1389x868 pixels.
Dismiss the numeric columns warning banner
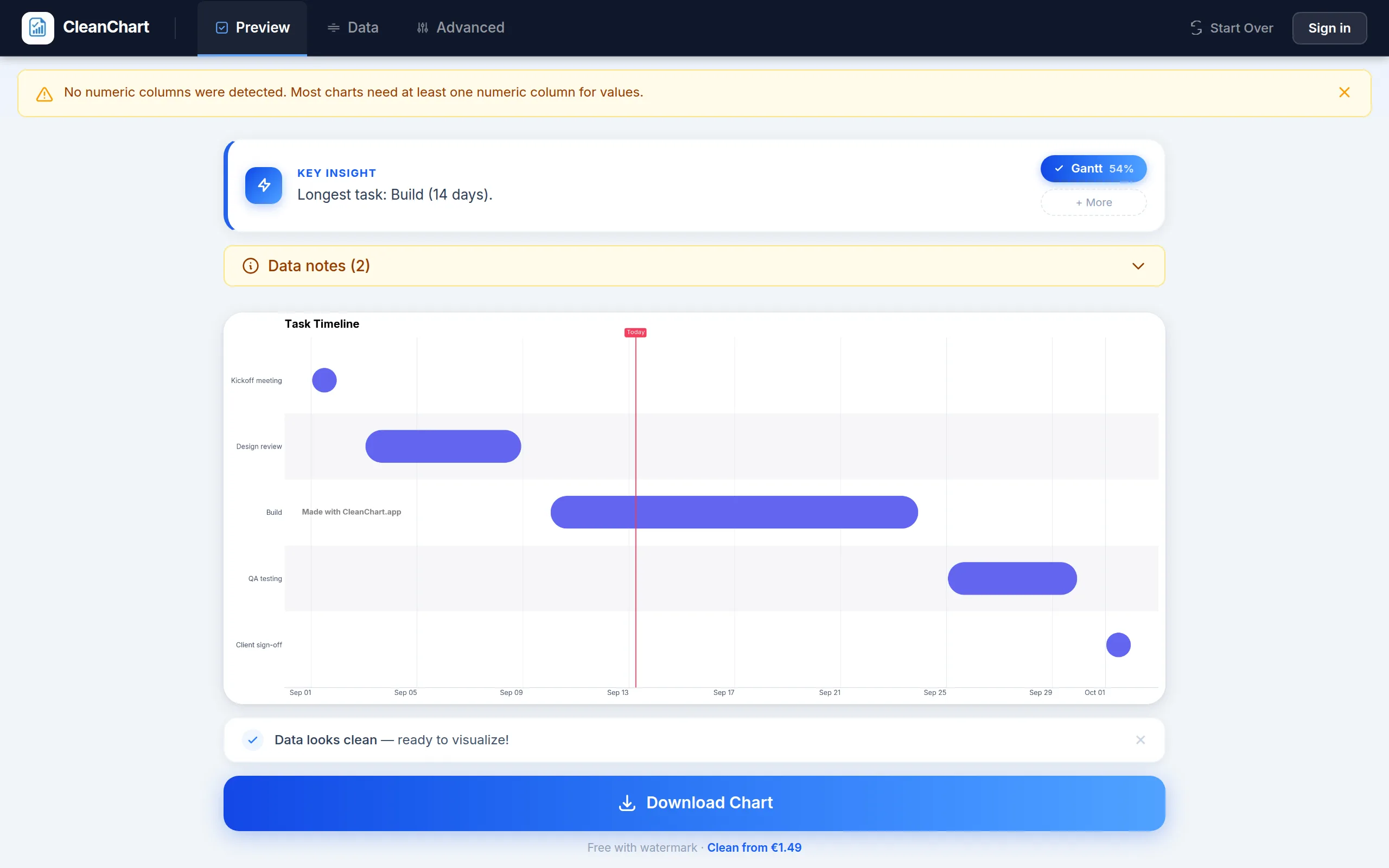coord(1344,92)
